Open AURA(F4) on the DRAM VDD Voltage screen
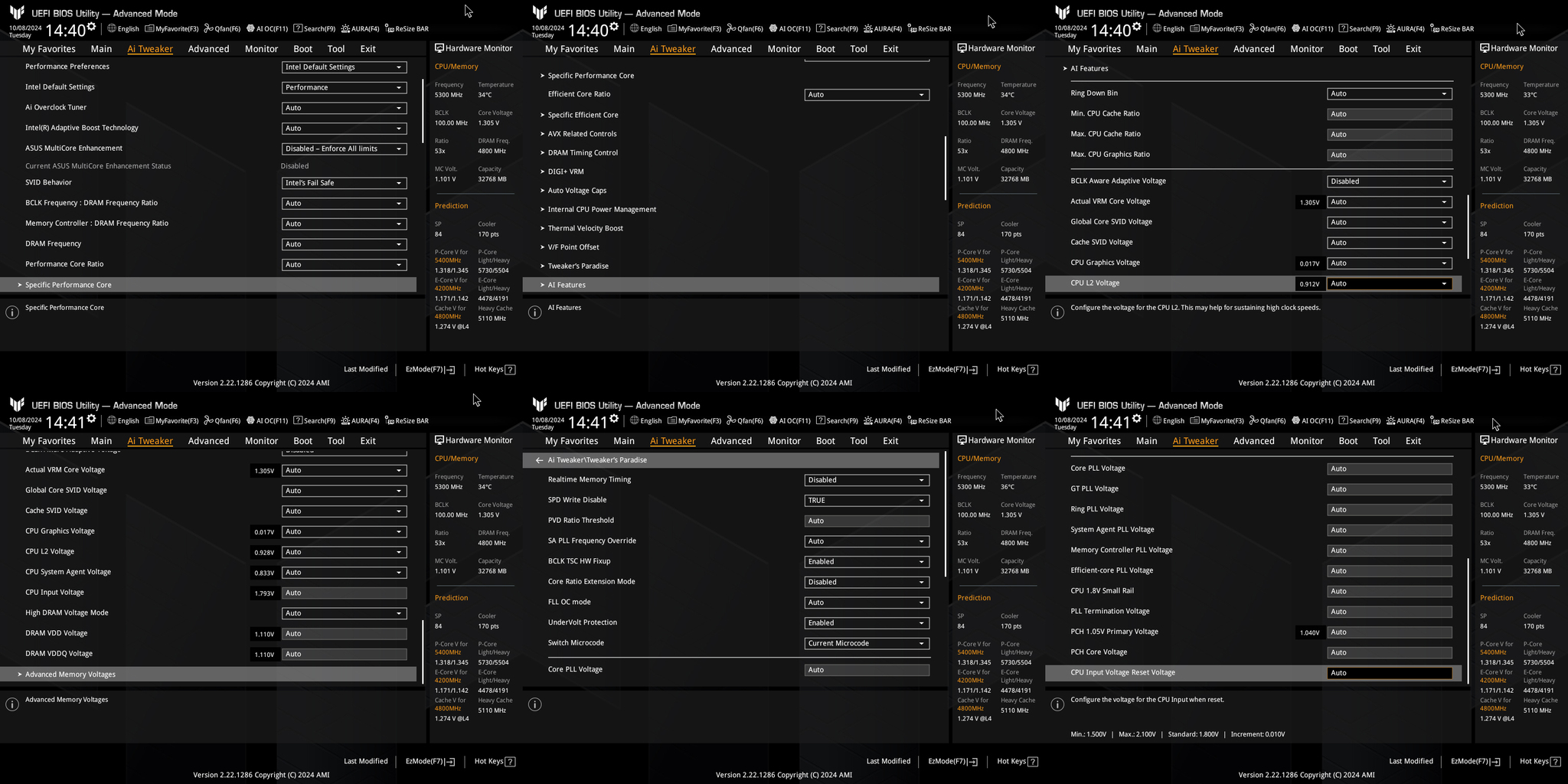Viewport: 1568px width, 784px height. pos(360,421)
